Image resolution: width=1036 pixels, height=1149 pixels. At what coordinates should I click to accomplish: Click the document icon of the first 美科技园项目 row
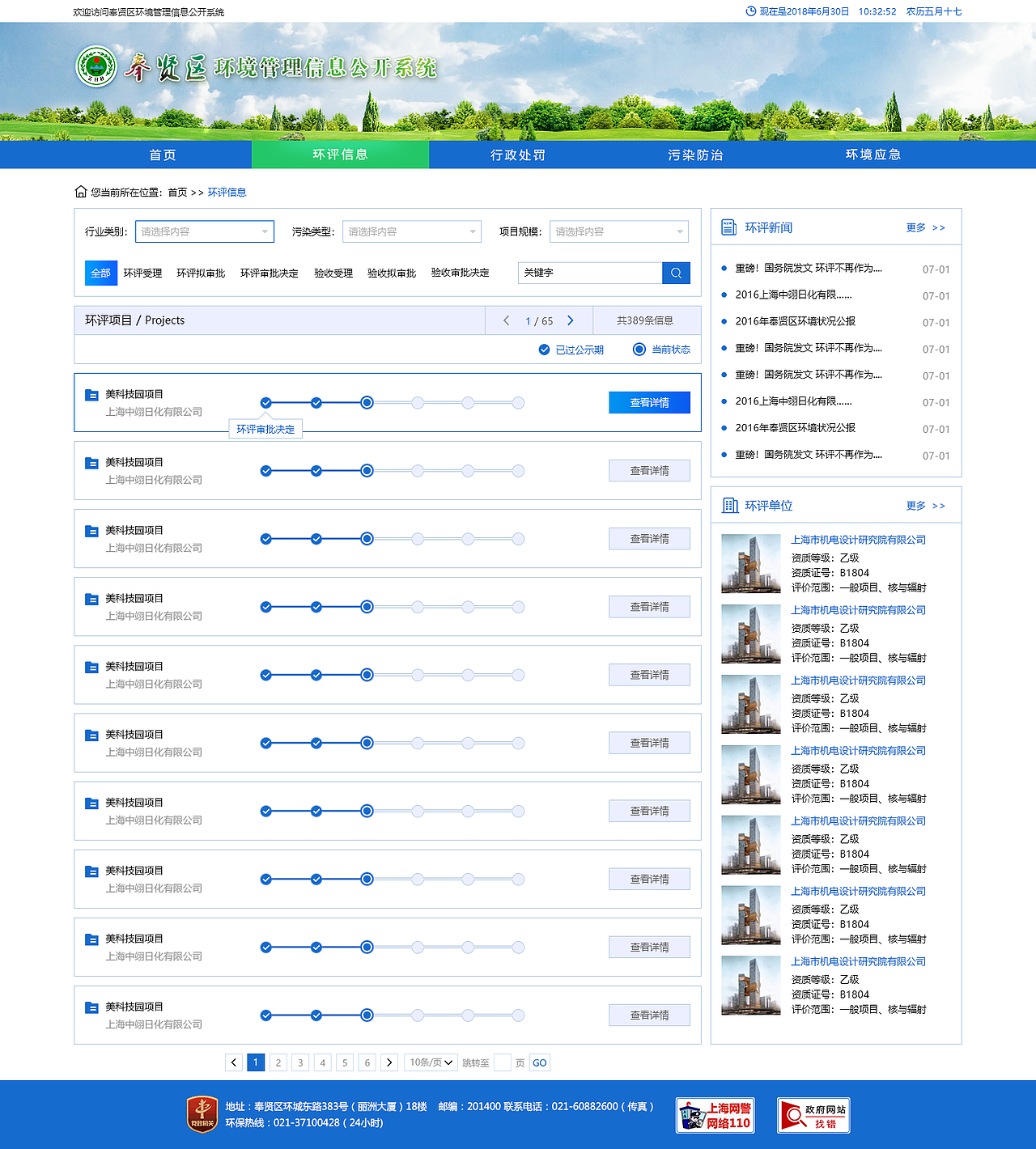pos(91,395)
